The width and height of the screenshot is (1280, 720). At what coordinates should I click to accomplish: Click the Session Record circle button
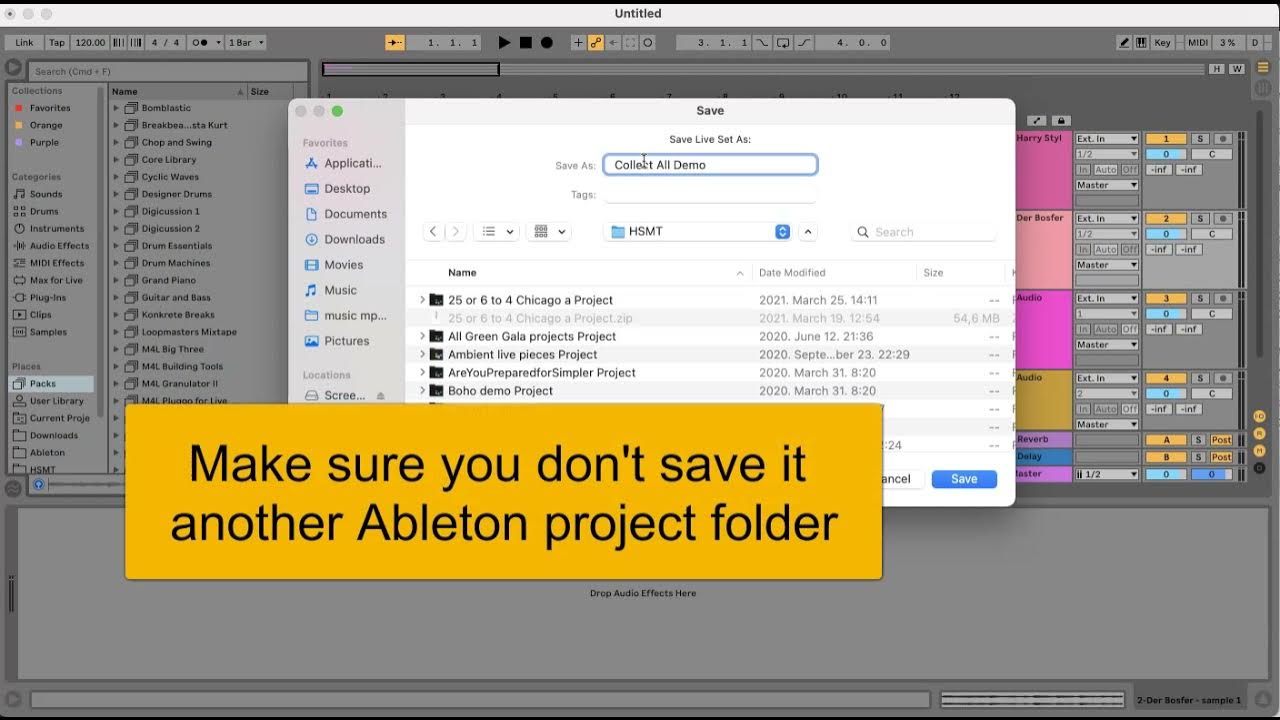click(x=648, y=43)
